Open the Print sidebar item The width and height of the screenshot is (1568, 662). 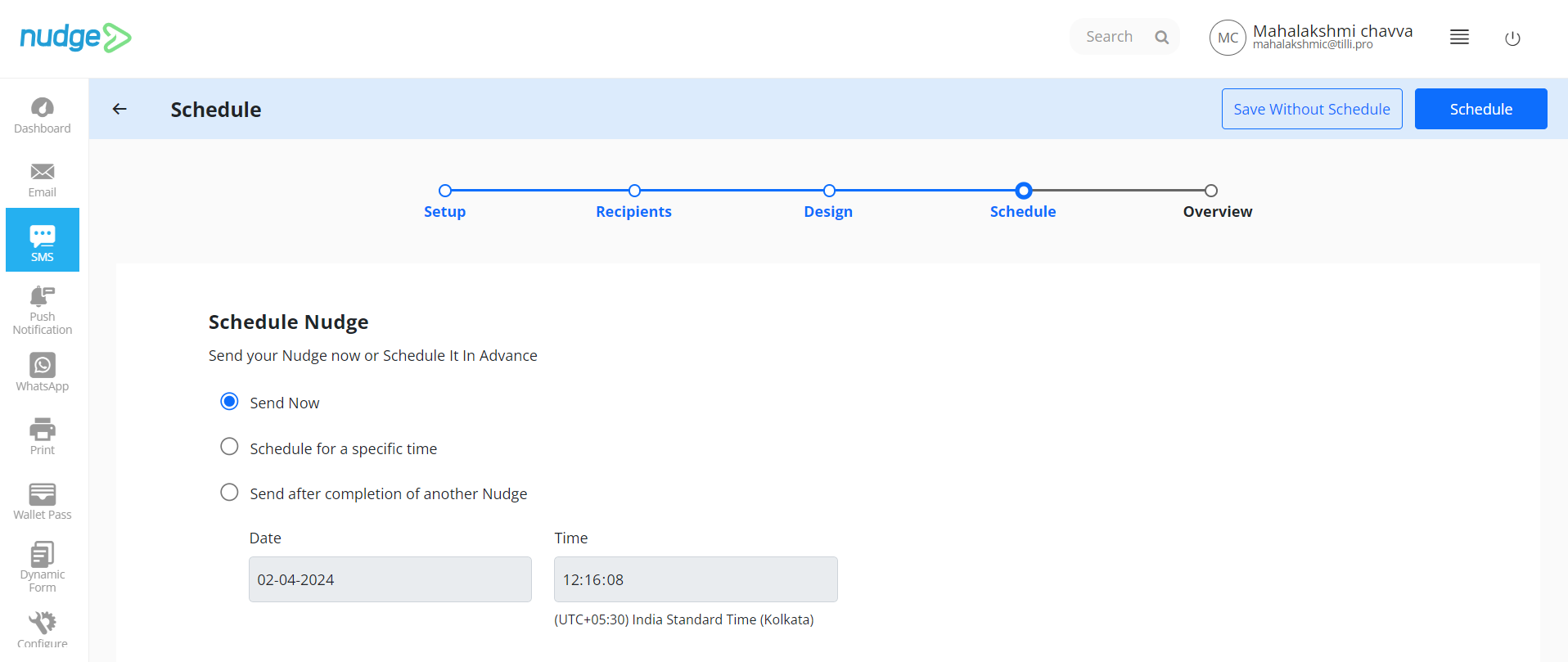click(43, 436)
